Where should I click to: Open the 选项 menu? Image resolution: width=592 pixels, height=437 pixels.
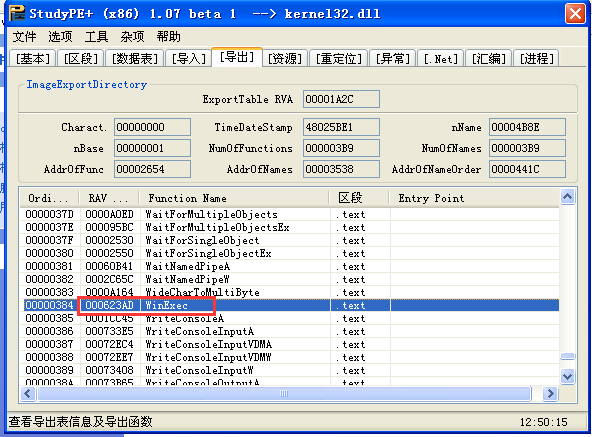(x=60, y=37)
